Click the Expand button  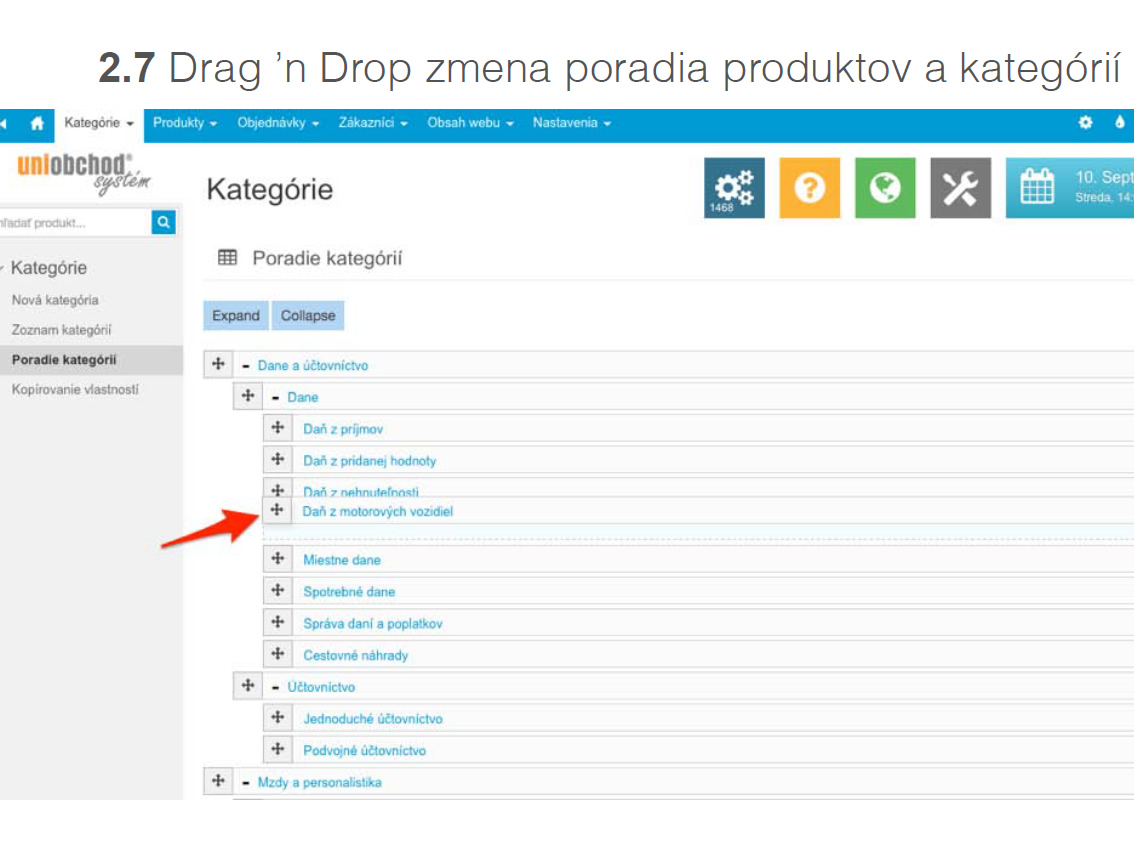236,316
